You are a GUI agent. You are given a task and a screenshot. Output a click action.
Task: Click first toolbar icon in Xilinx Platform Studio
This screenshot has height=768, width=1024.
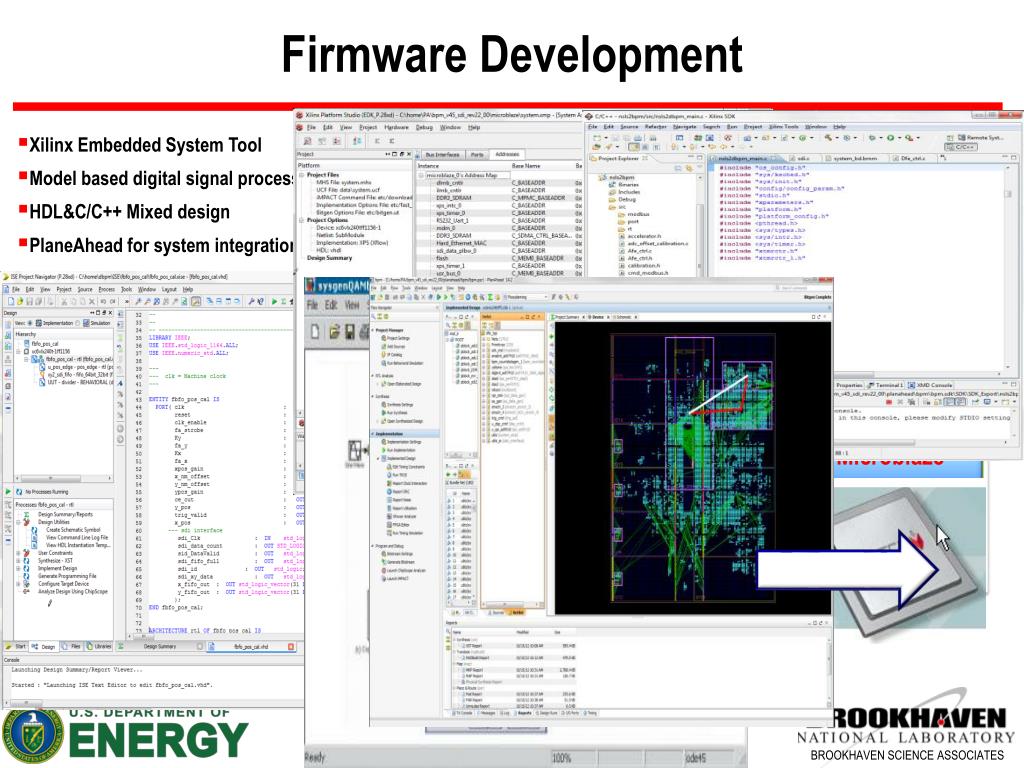tap(308, 141)
